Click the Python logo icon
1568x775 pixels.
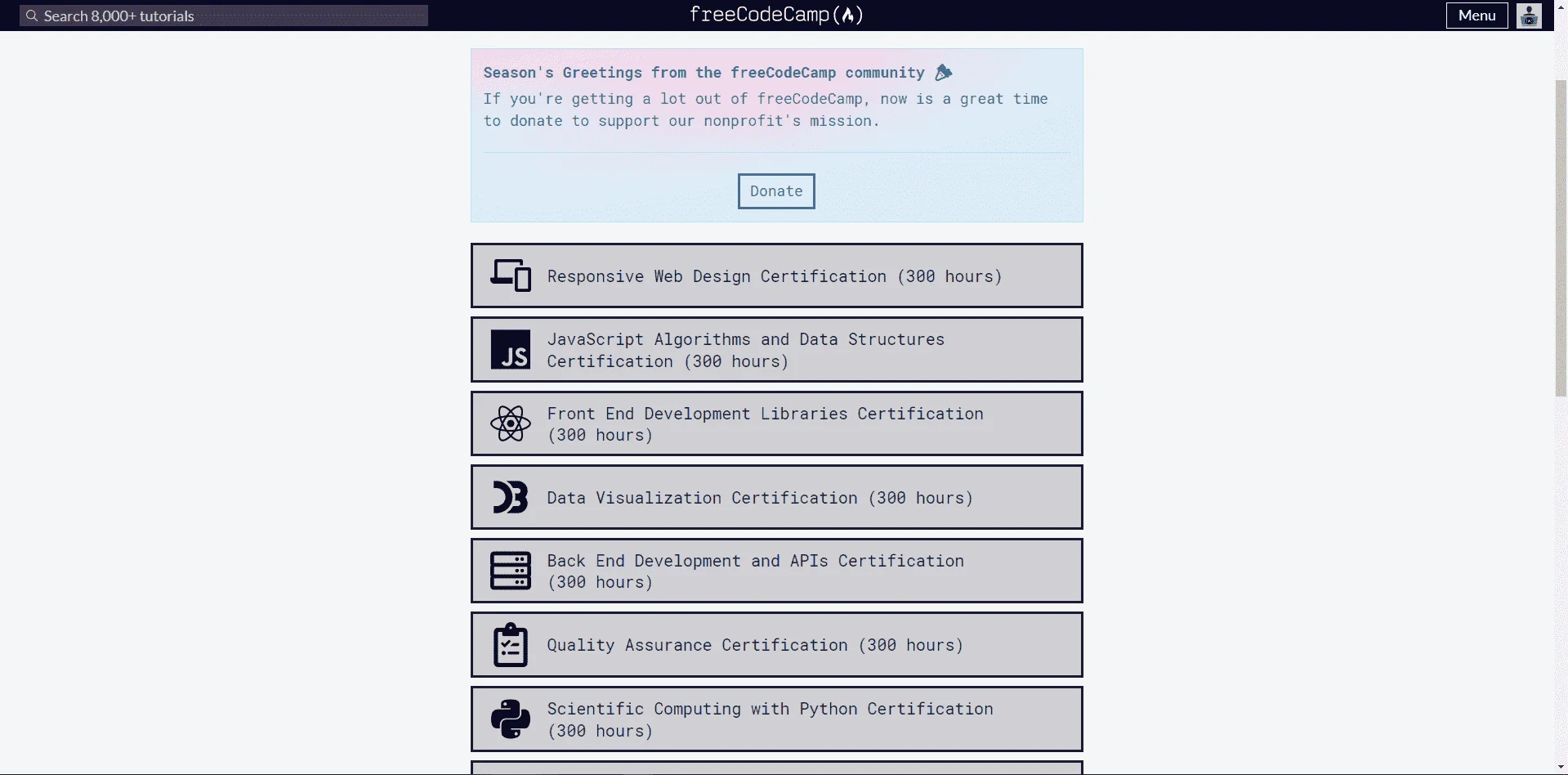pos(511,719)
